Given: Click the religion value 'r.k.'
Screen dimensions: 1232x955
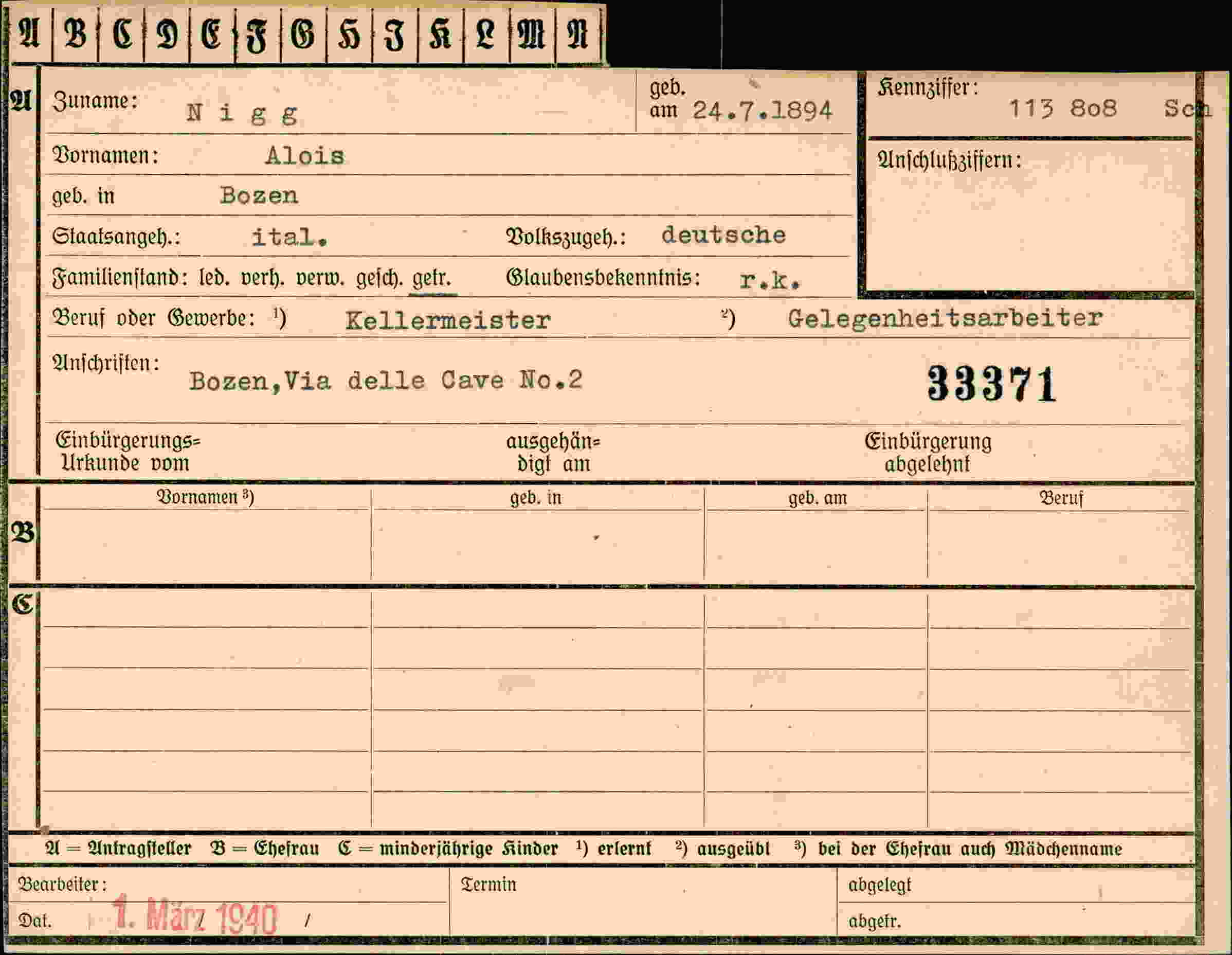Looking at the screenshot, I should (x=770, y=280).
